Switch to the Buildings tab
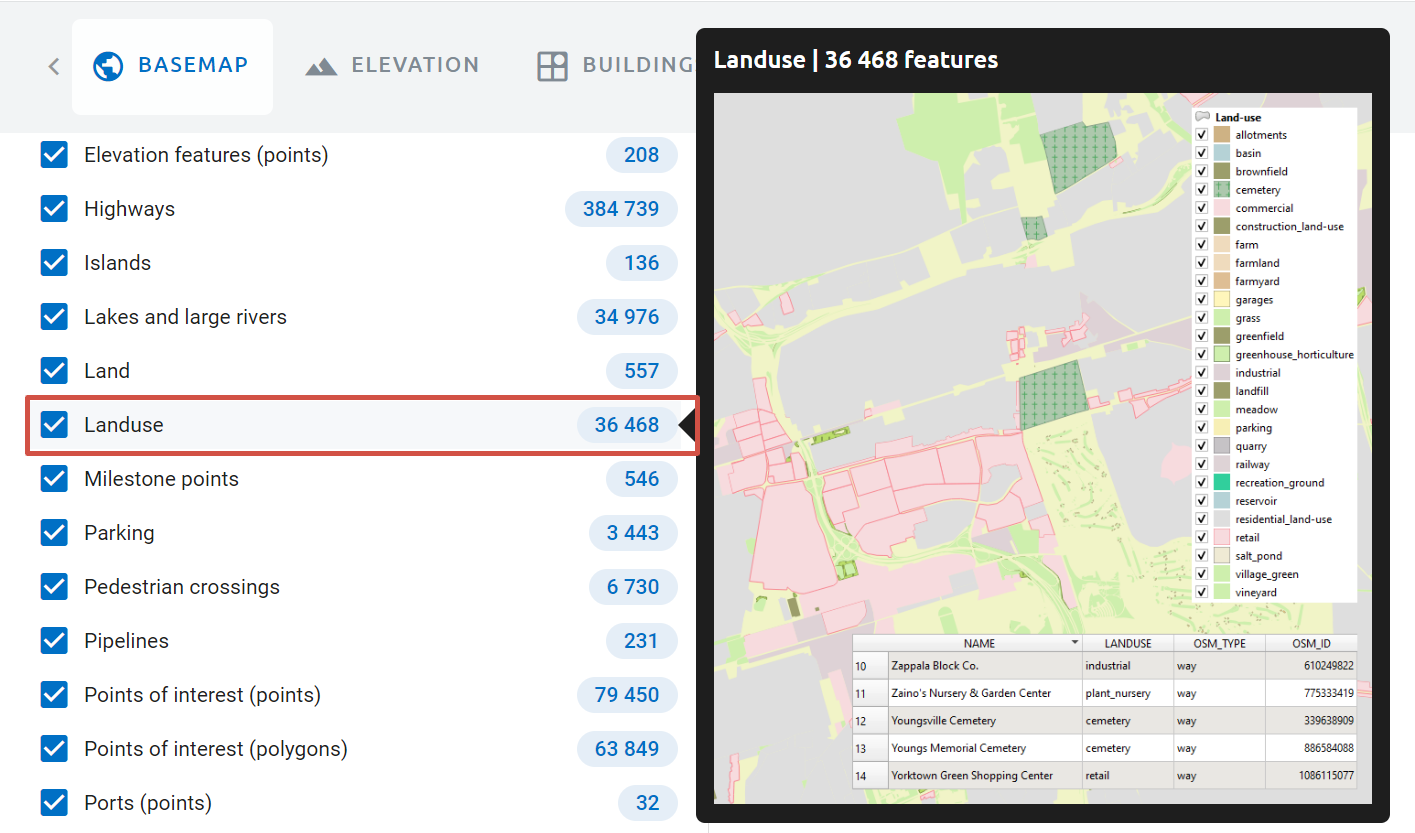This screenshot has width=1415, height=833. tap(637, 65)
